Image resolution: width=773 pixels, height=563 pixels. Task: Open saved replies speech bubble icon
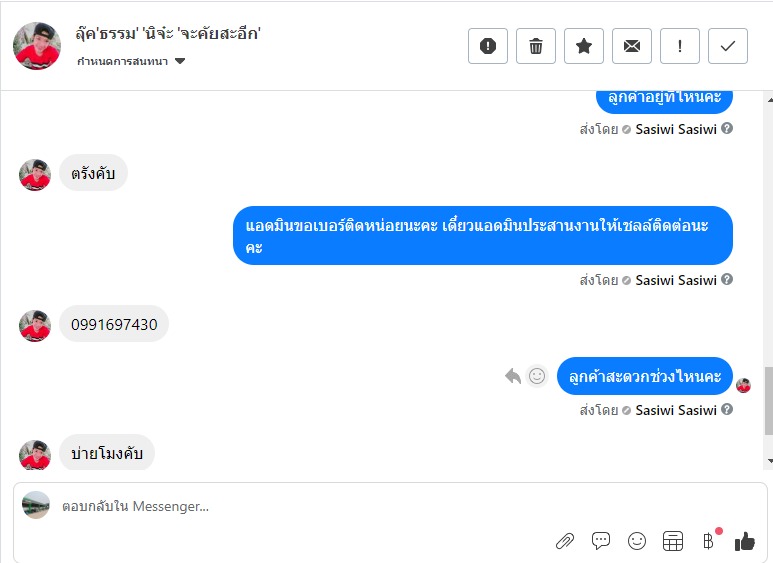coord(600,541)
